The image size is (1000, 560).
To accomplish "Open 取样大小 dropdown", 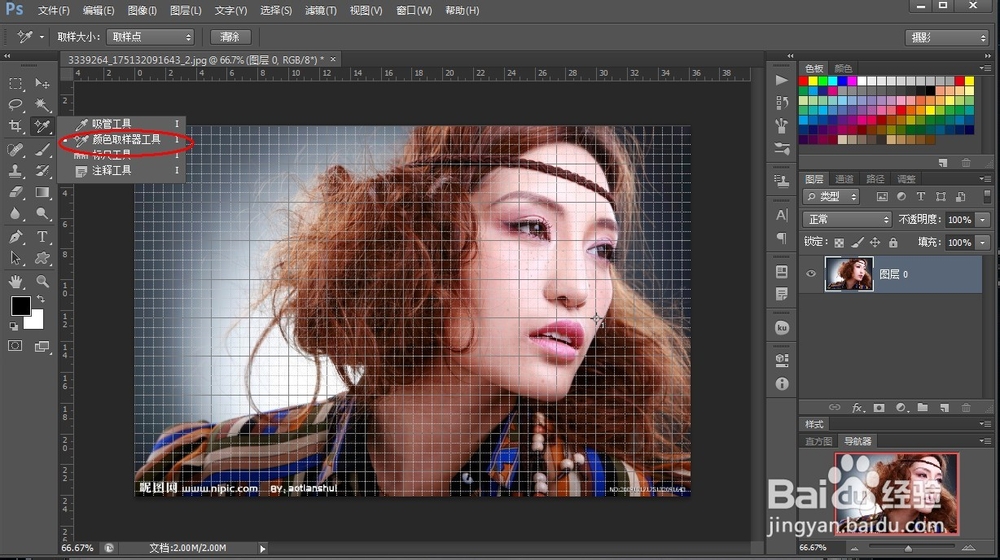I will 151,37.
